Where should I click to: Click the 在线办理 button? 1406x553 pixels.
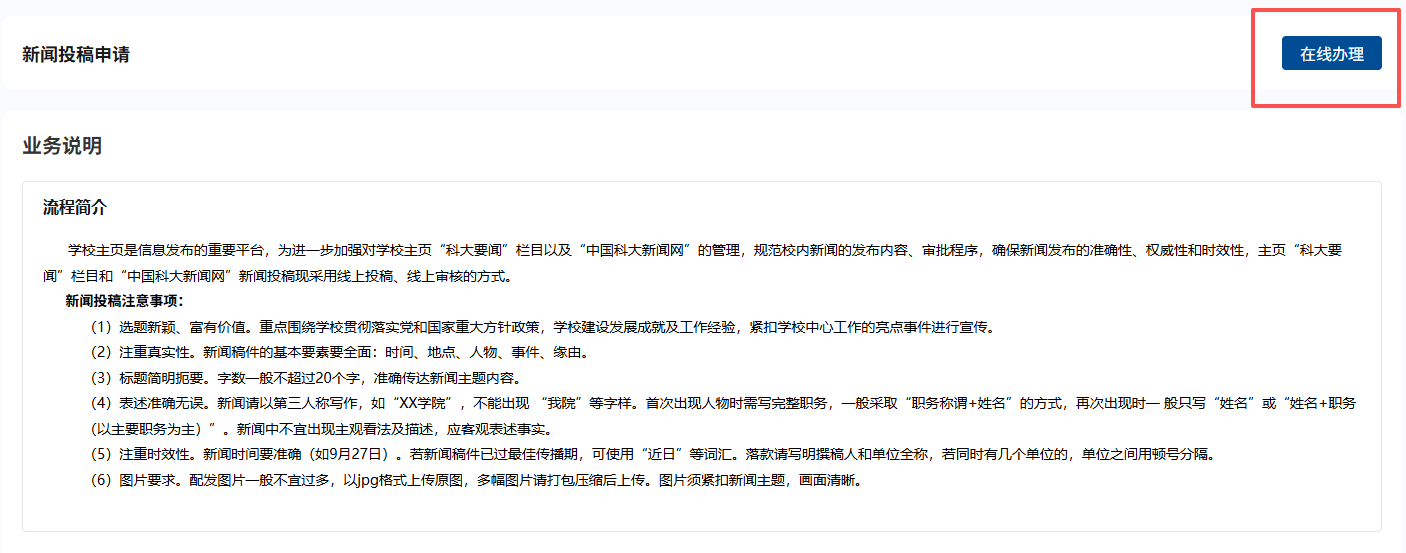(x=1331, y=54)
